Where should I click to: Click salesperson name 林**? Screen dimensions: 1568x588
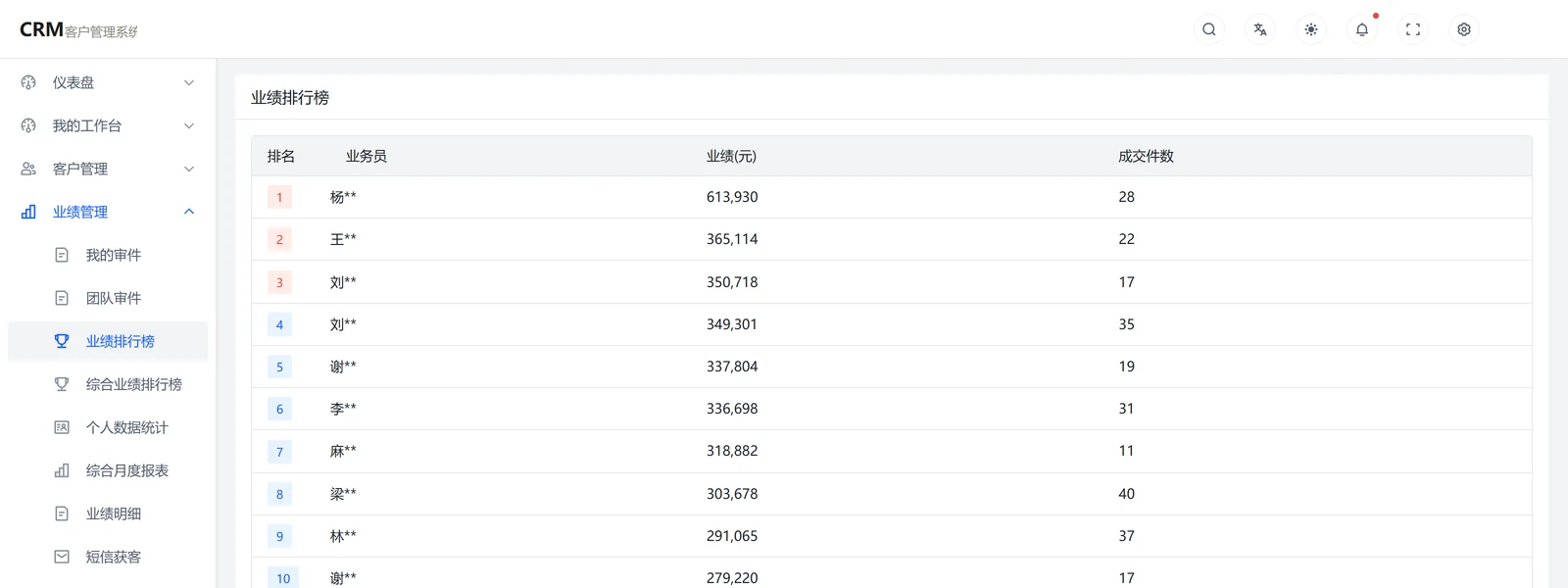tap(343, 536)
